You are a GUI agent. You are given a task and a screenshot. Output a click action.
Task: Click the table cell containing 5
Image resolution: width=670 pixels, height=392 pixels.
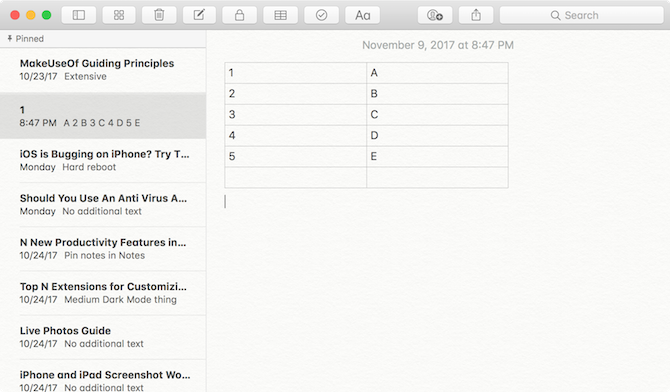[x=296, y=156]
